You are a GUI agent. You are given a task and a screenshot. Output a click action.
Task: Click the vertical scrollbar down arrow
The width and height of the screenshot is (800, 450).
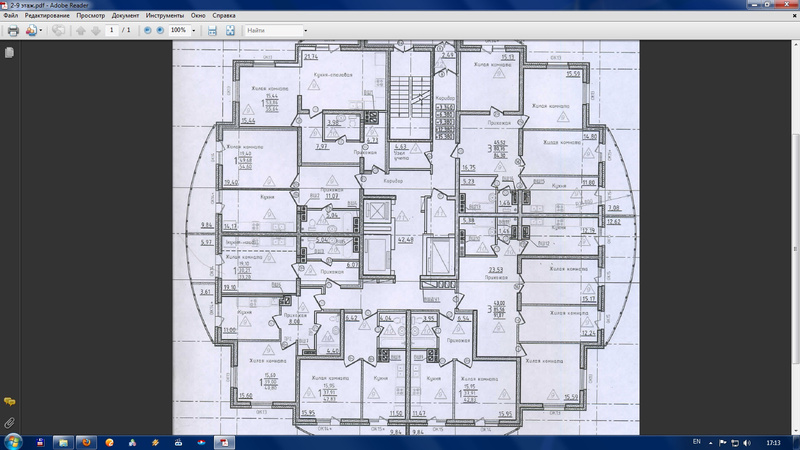[795, 431]
